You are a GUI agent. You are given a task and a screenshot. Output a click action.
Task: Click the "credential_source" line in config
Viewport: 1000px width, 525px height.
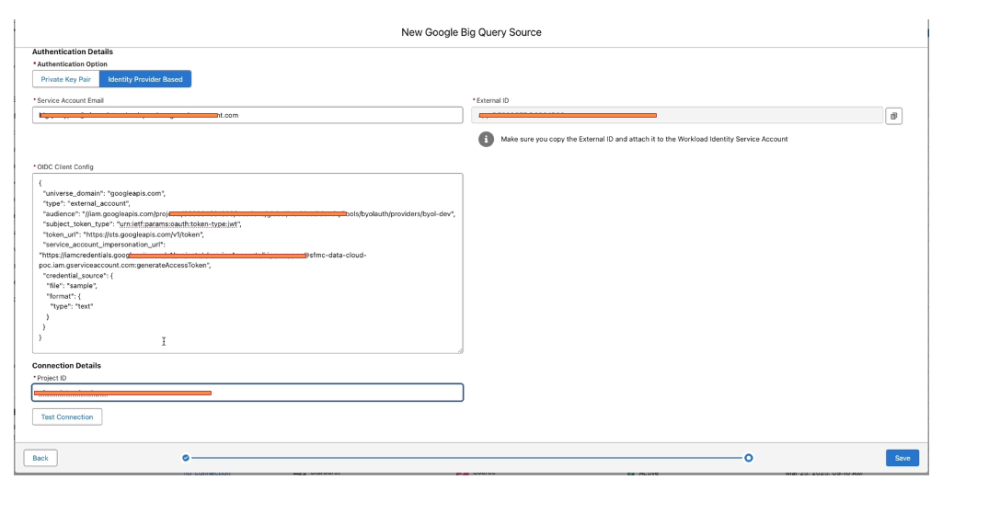pos(78,276)
